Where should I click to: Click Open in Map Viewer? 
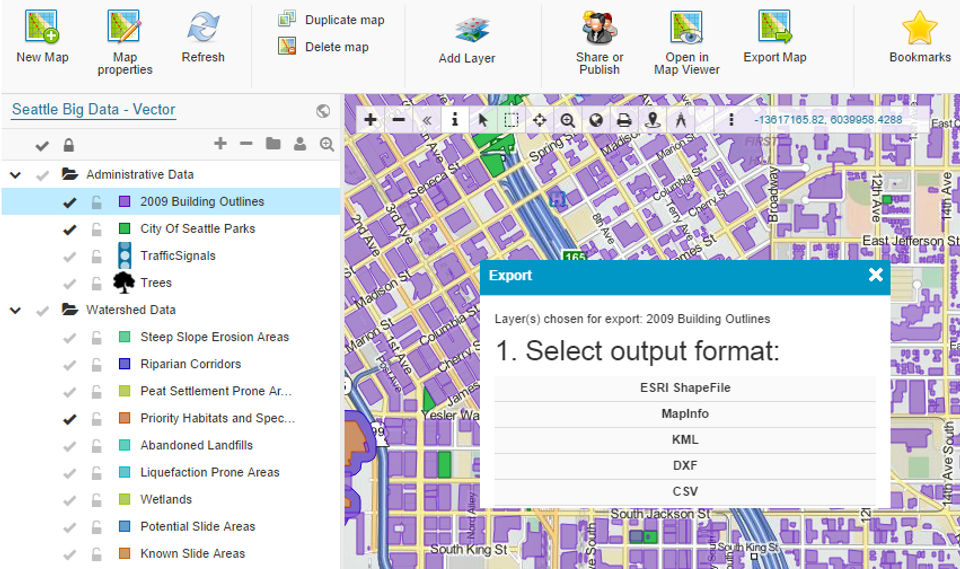[686, 42]
